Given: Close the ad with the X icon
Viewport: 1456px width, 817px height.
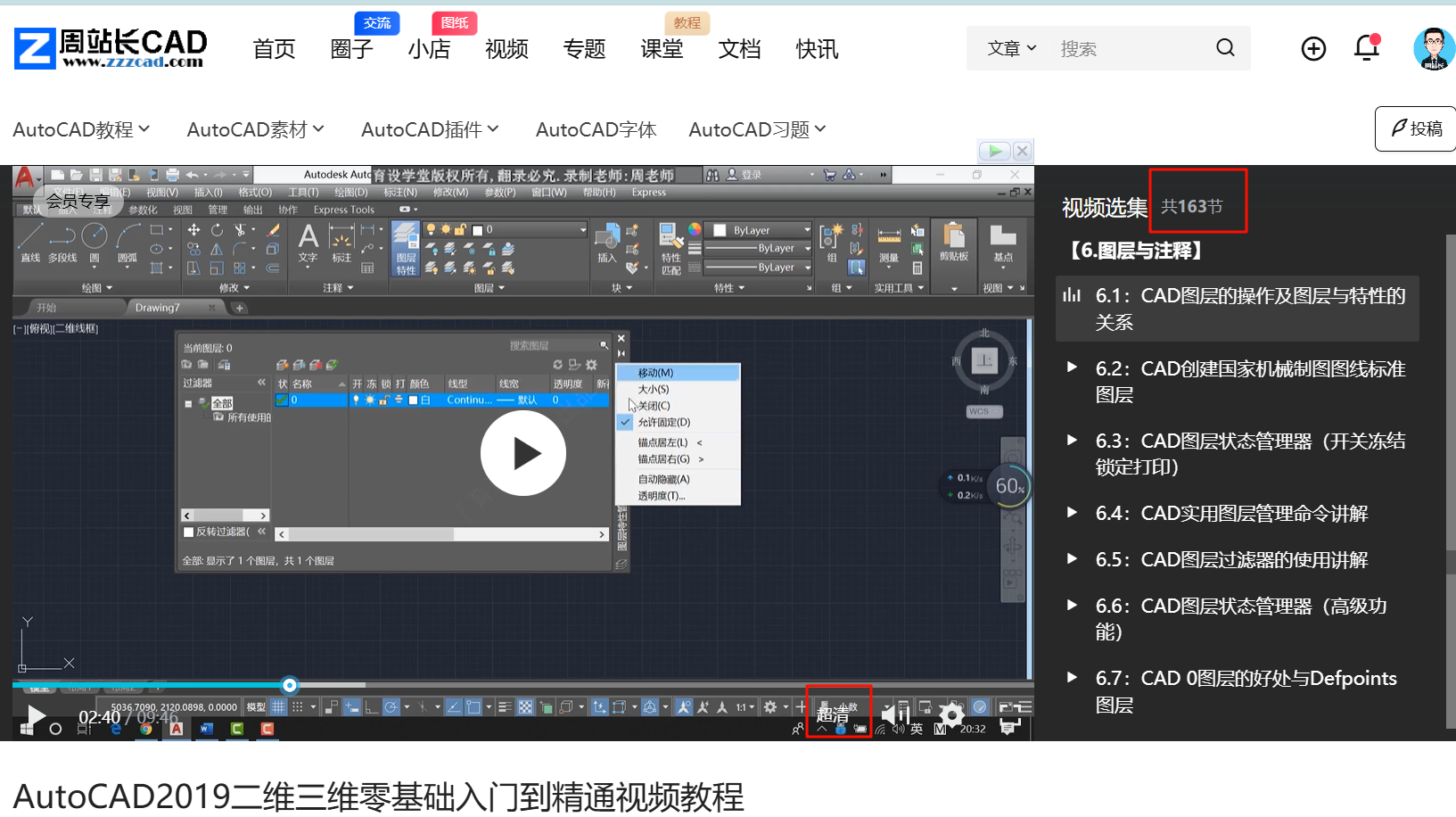Looking at the screenshot, I should [1023, 151].
